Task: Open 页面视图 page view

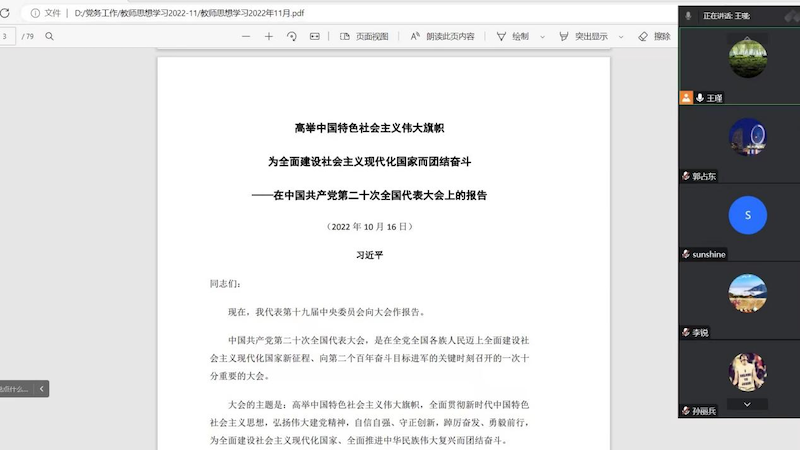Action: pyautogui.click(x=364, y=36)
